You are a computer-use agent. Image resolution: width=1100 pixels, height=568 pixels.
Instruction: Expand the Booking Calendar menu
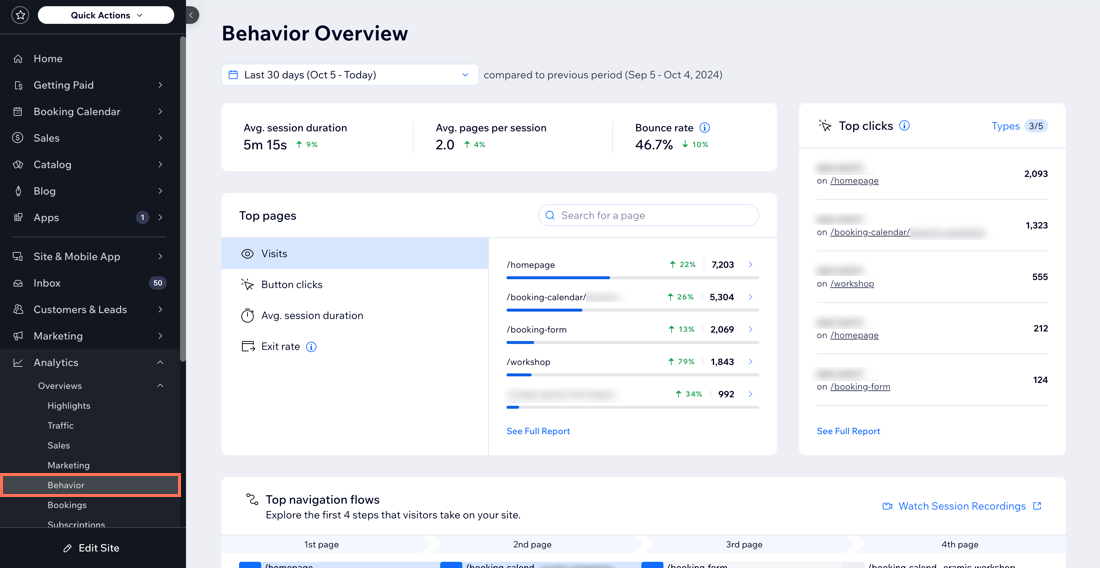coord(160,112)
